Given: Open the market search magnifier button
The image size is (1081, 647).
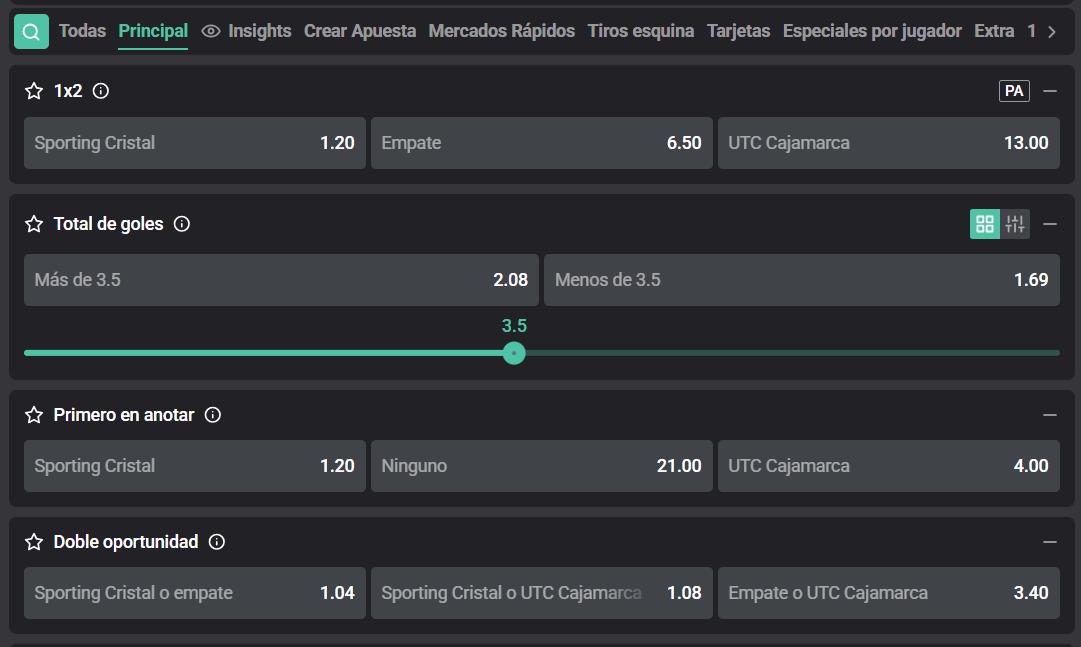Looking at the screenshot, I should coord(31,31).
